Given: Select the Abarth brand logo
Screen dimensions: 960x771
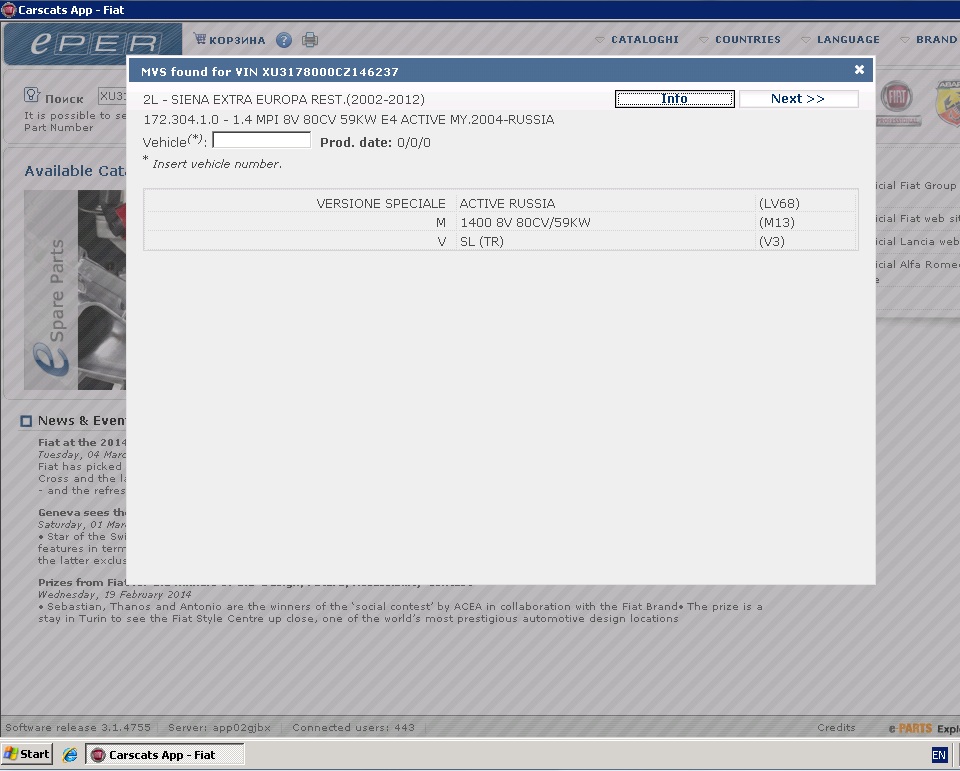Looking at the screenshot, I should point(948,103).
